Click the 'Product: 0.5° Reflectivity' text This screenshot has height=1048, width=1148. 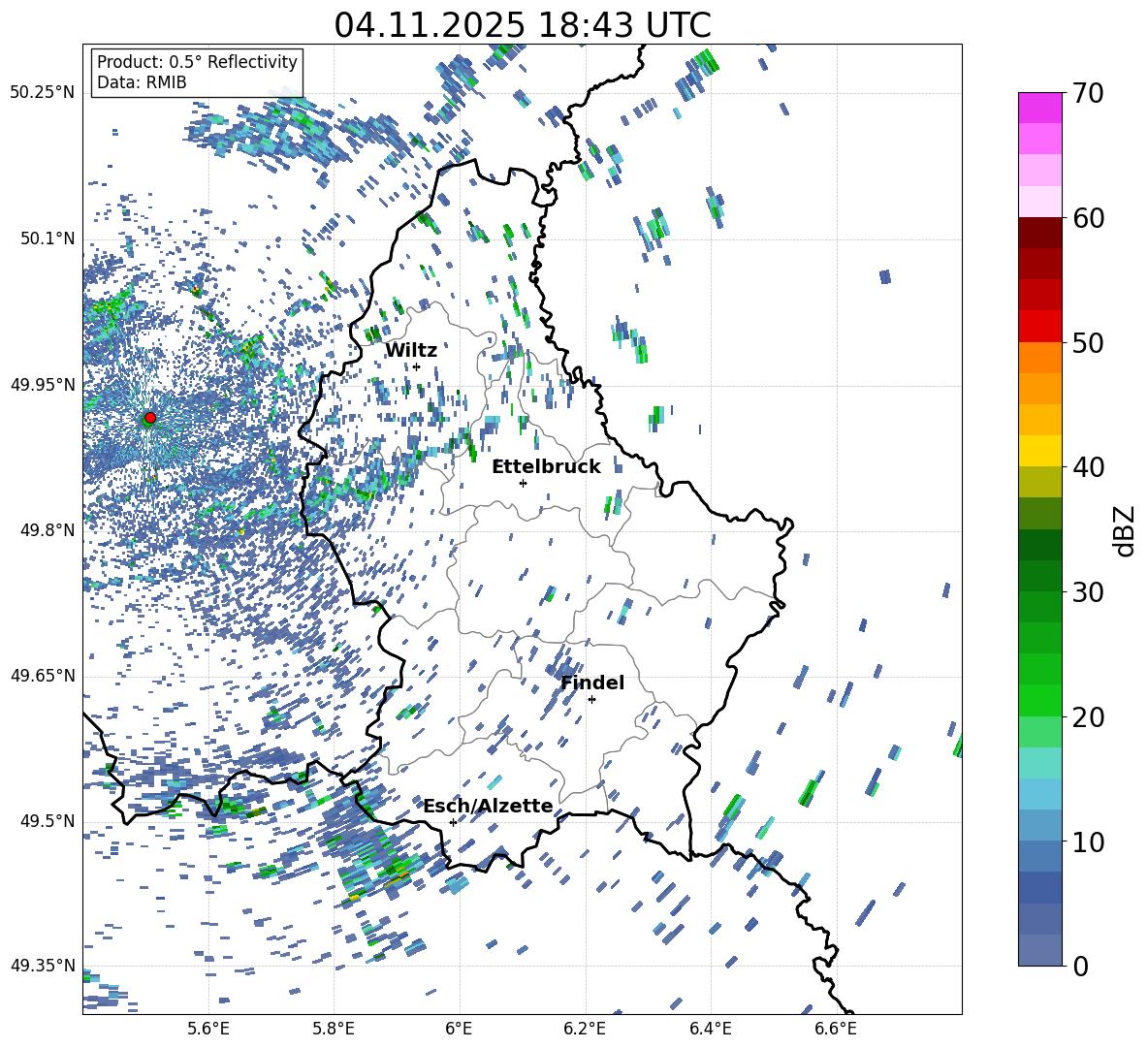click(197, 62)
